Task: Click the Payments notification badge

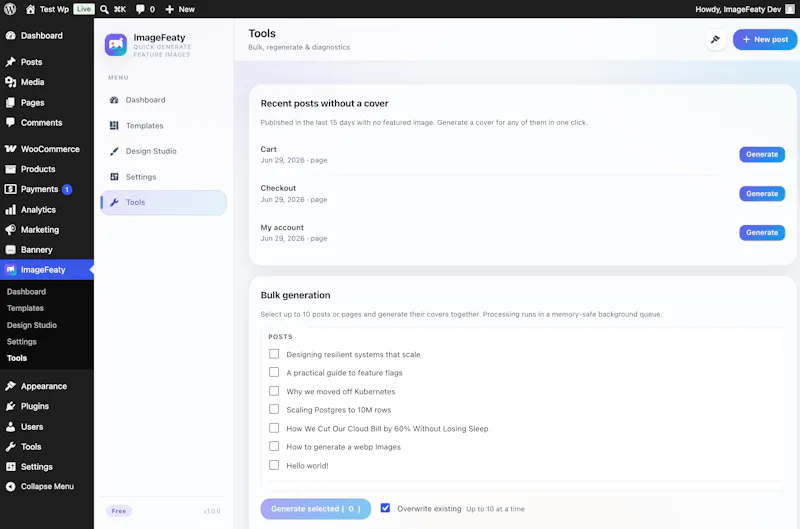Action: point(67,189)
